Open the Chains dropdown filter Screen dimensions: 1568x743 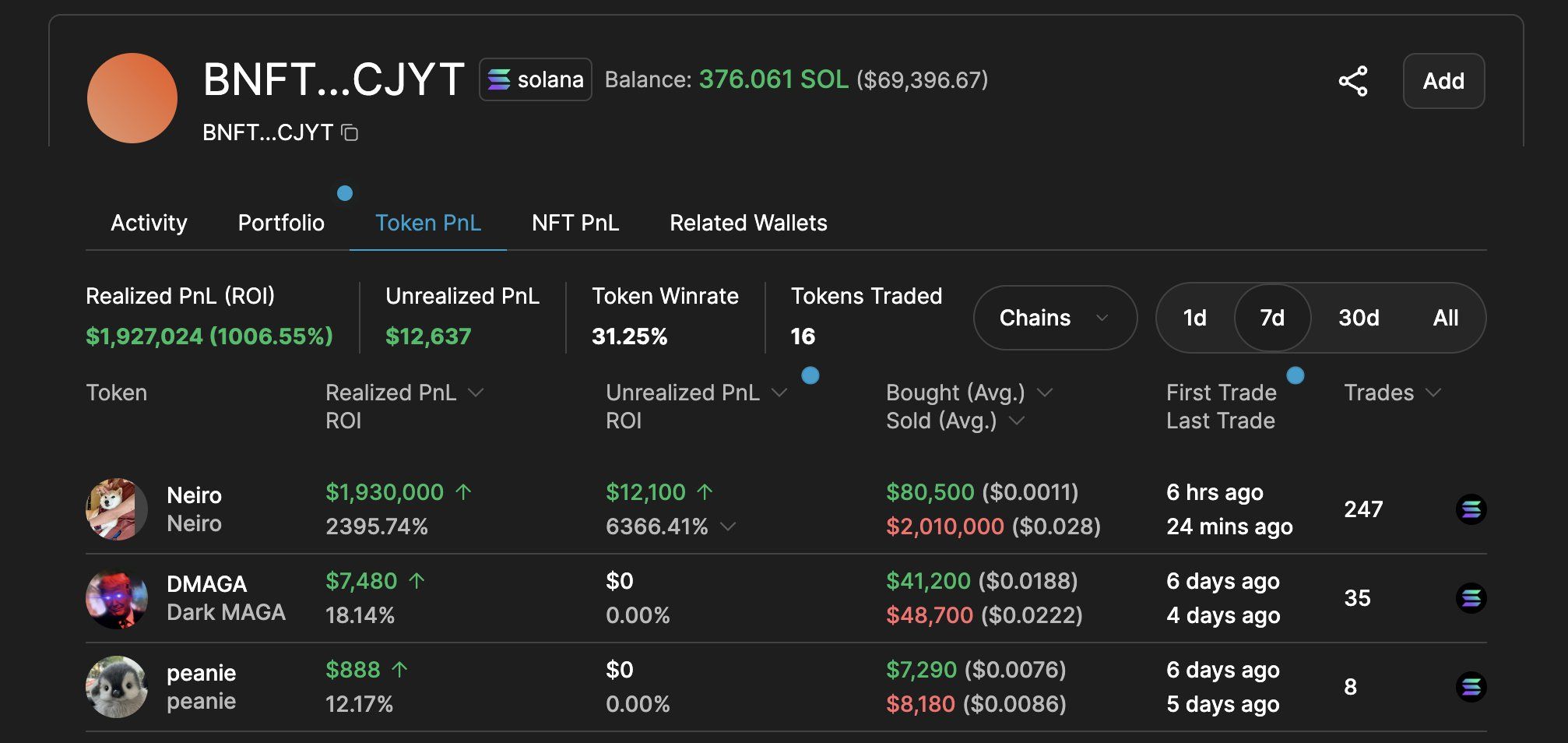pos(1054,318)
